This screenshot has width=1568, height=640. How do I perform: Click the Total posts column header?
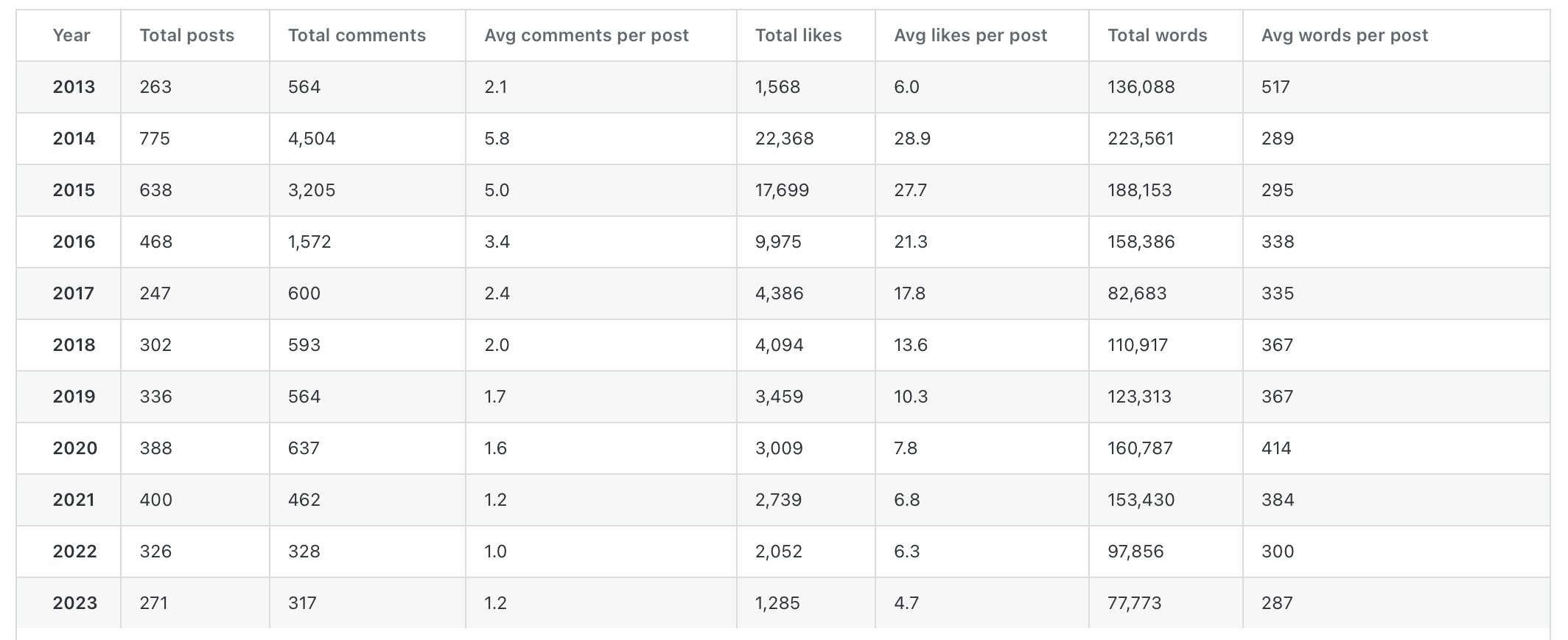[187, 35]
